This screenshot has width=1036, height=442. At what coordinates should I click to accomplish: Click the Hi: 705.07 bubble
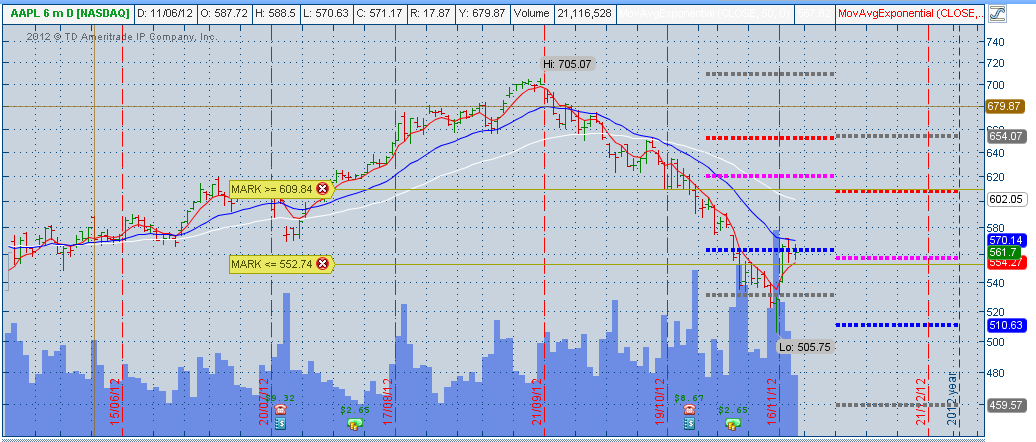tap(568, 64)
